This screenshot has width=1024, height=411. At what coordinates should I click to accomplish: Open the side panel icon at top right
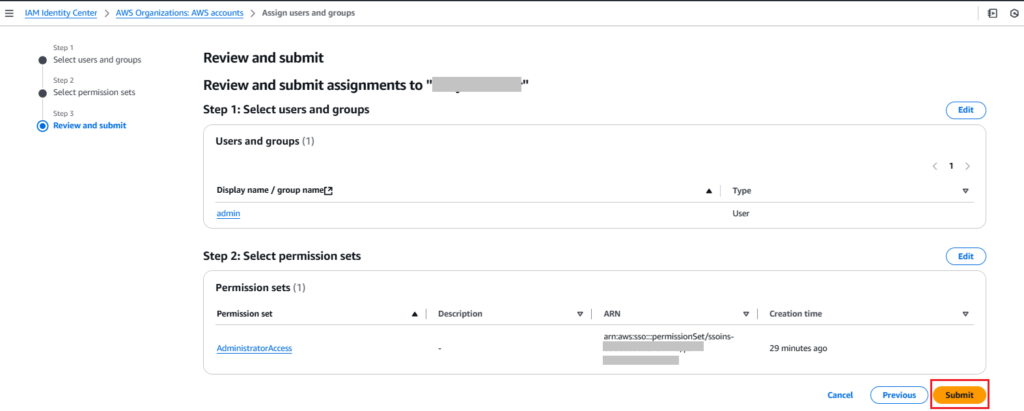[993, 13]
